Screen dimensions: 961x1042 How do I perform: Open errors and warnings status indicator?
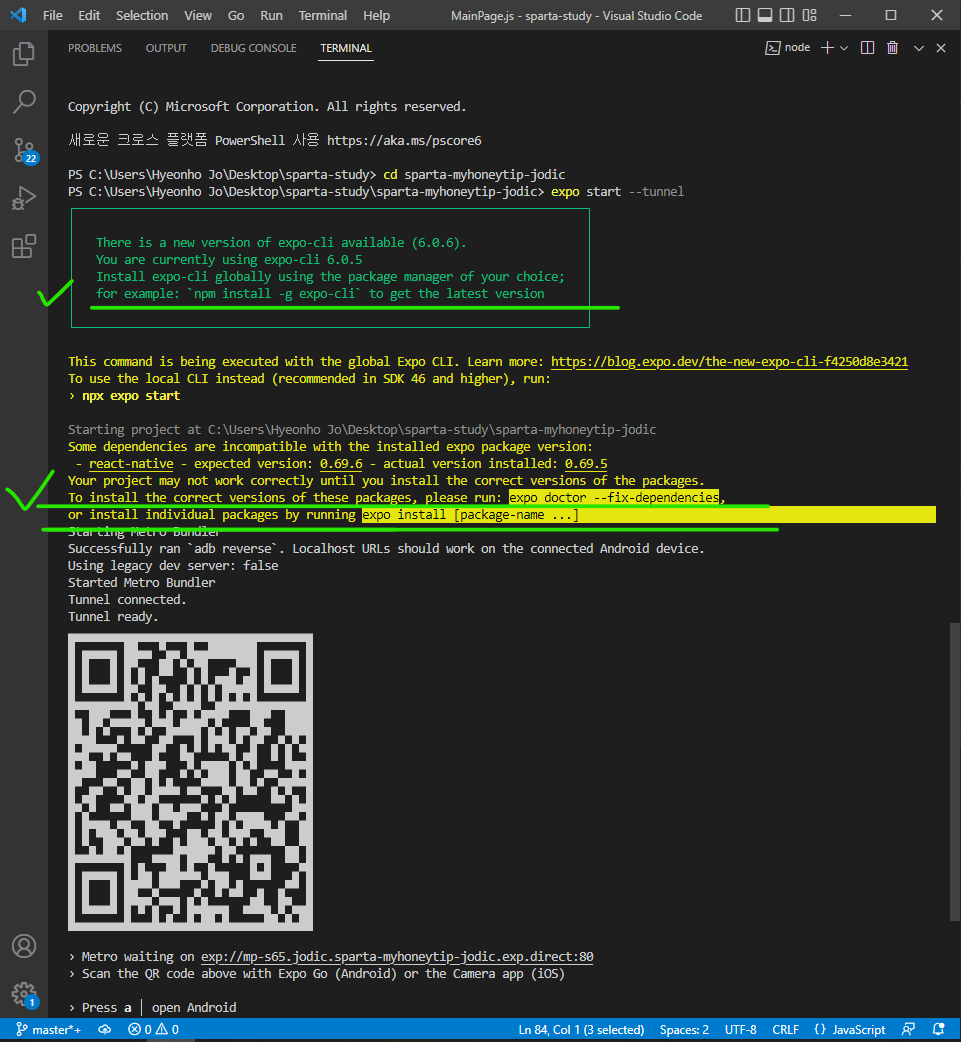coord(153,1029)
